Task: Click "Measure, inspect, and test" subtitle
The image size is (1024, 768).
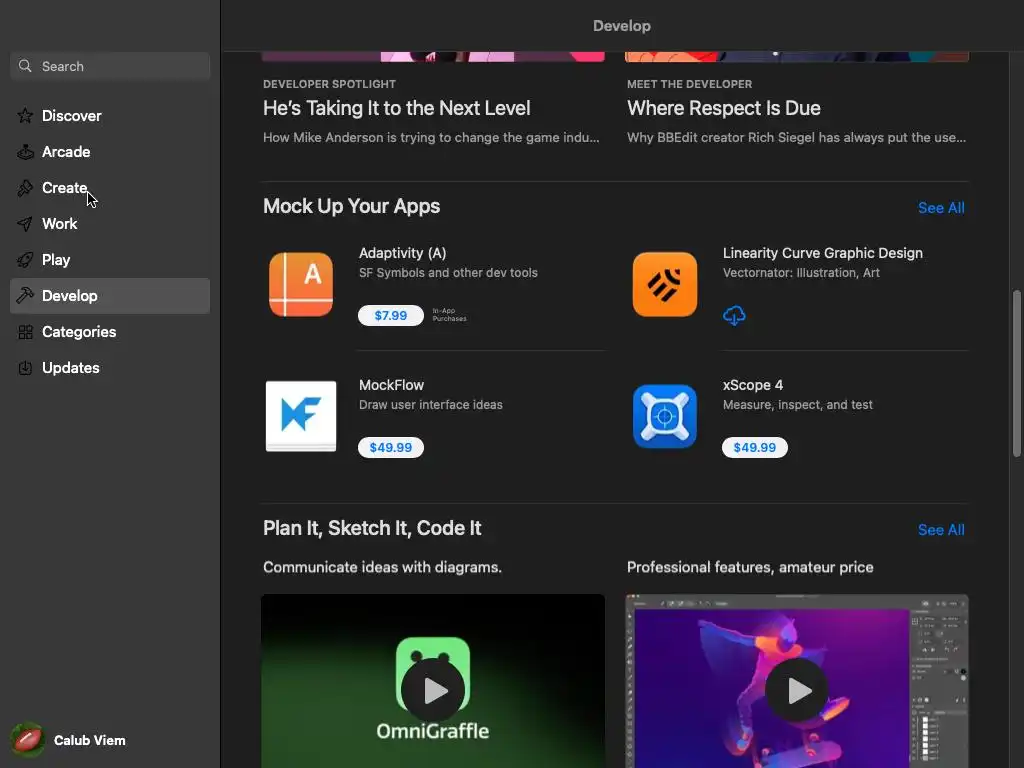Action: pos(797,405)
